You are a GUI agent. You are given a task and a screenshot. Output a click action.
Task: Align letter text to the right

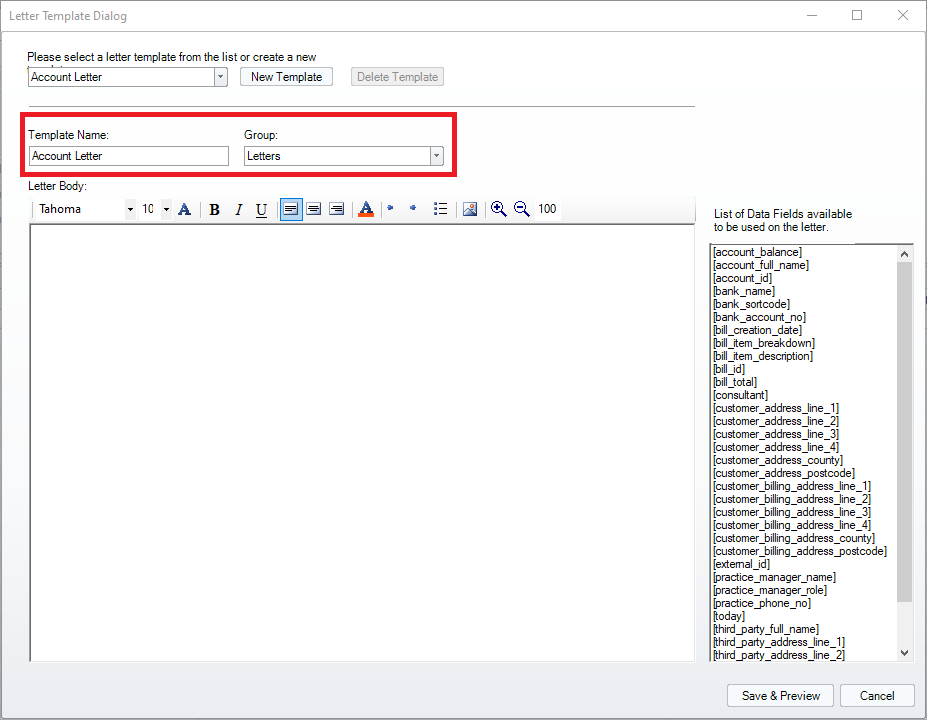pos(337,209)
